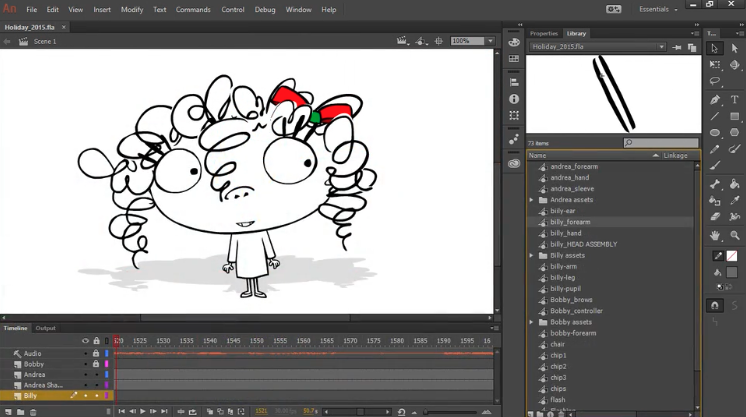746x417 pixels.
Task: Go to first frame button
Action: (122, 411)
